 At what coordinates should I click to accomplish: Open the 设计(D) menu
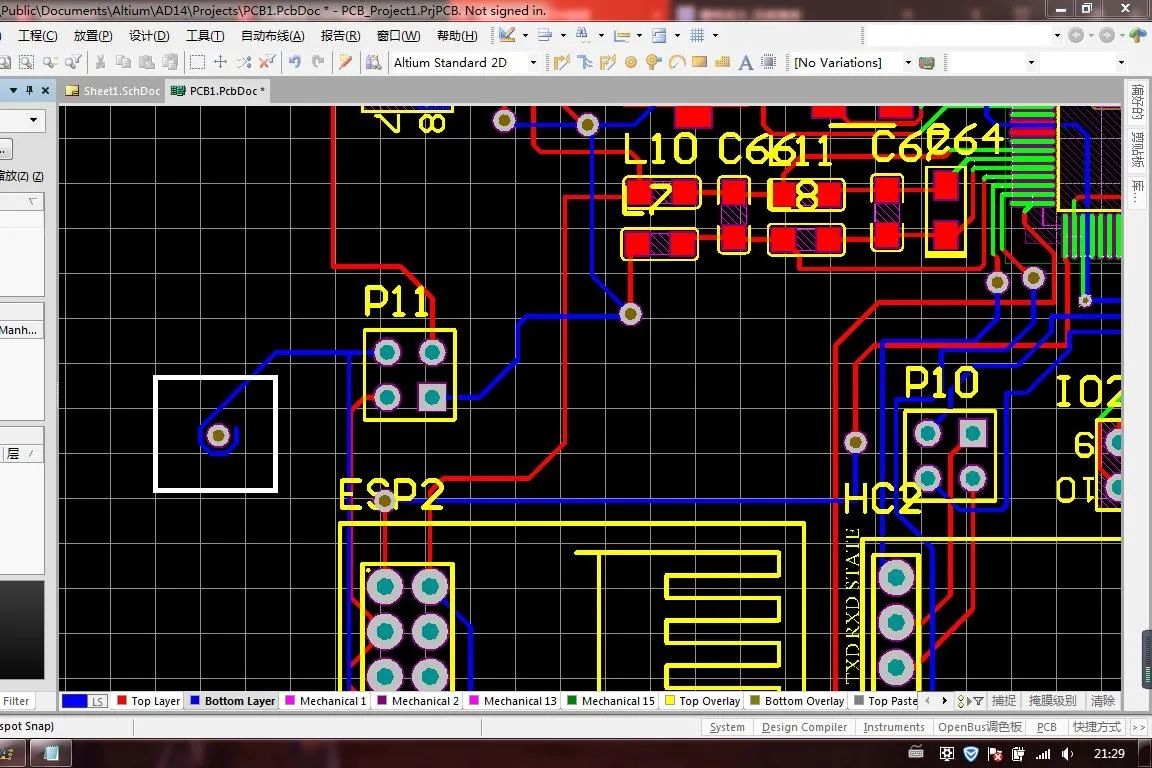(x=149, y=35)
